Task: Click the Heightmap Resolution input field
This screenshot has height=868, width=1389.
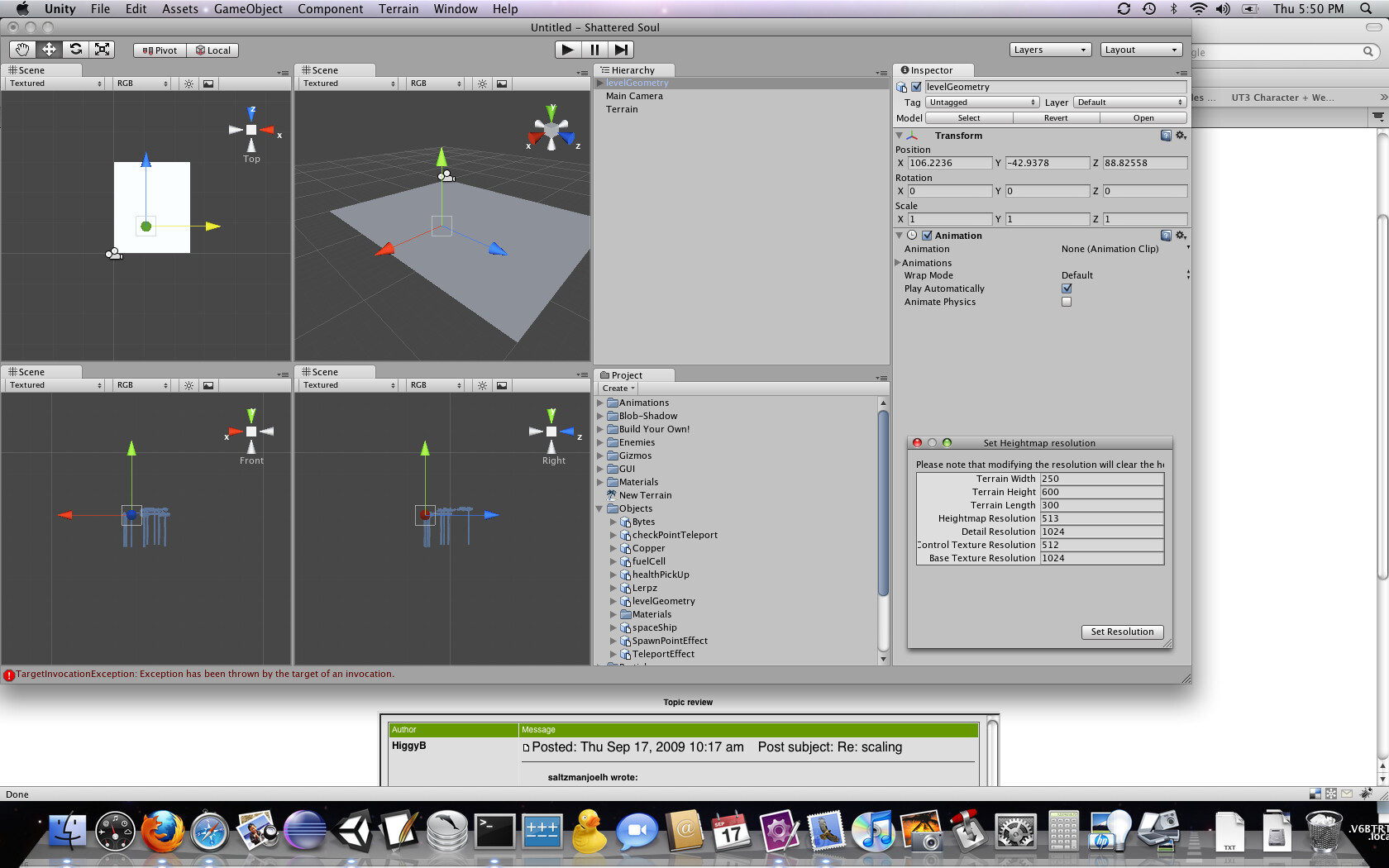Action: tap(1101, 518)
